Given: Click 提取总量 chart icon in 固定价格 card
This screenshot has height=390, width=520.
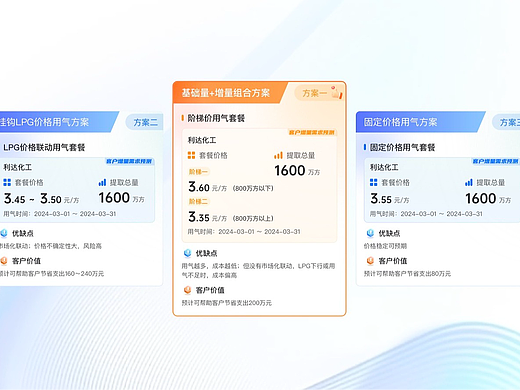Looking at the screenshot, I should (469, 182).
